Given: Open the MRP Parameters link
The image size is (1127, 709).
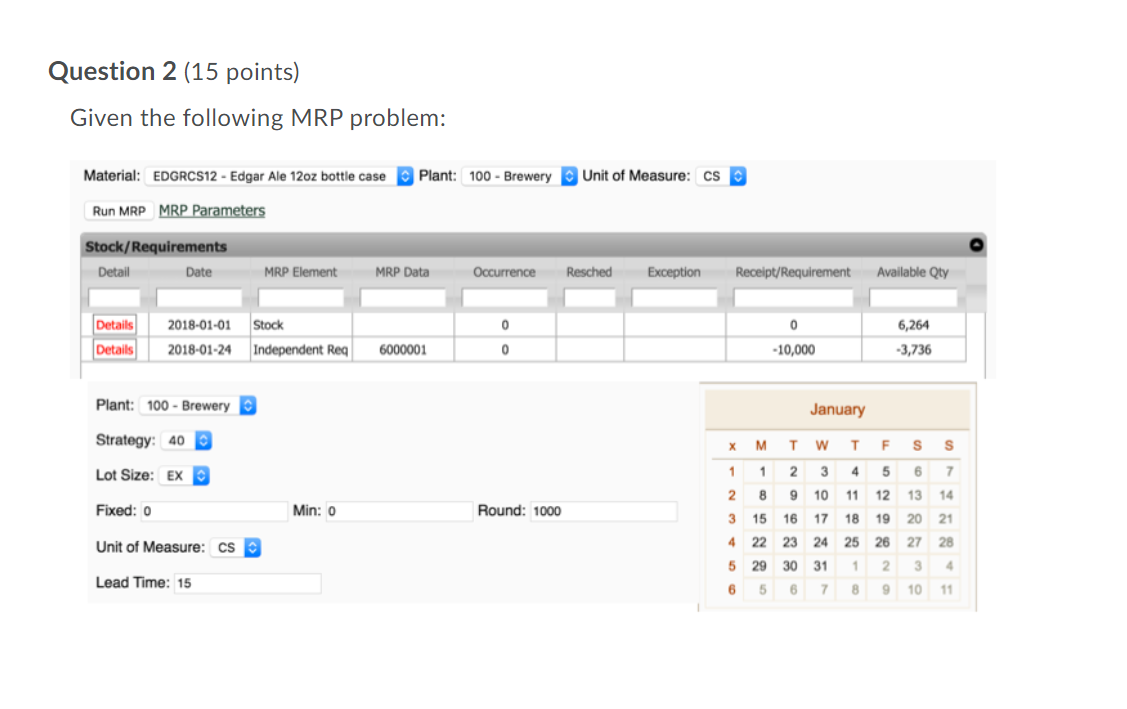Looking at the screenshot, I should (211, 211).
